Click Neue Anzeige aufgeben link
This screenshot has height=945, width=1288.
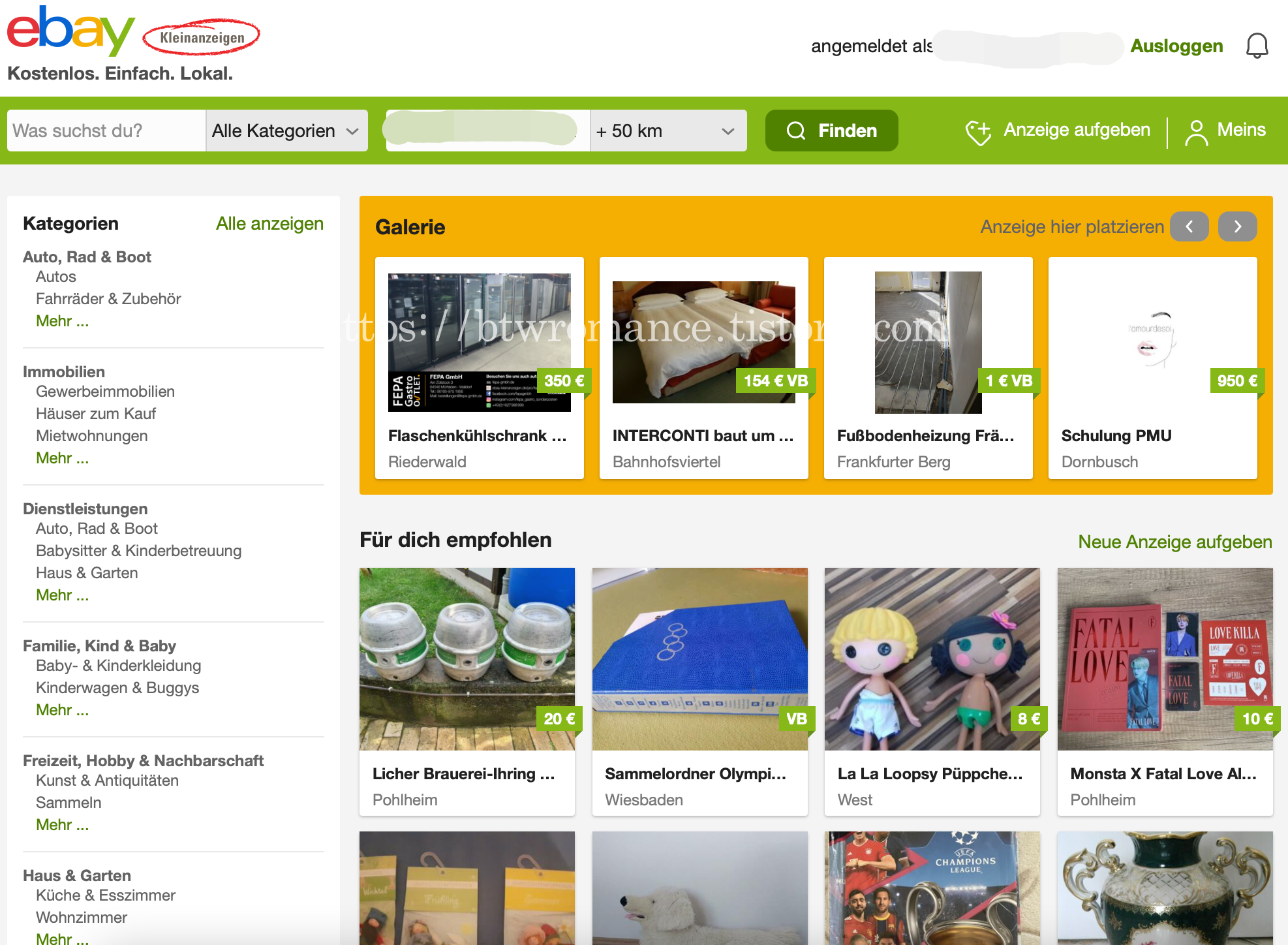click(x=1174, y=542)
